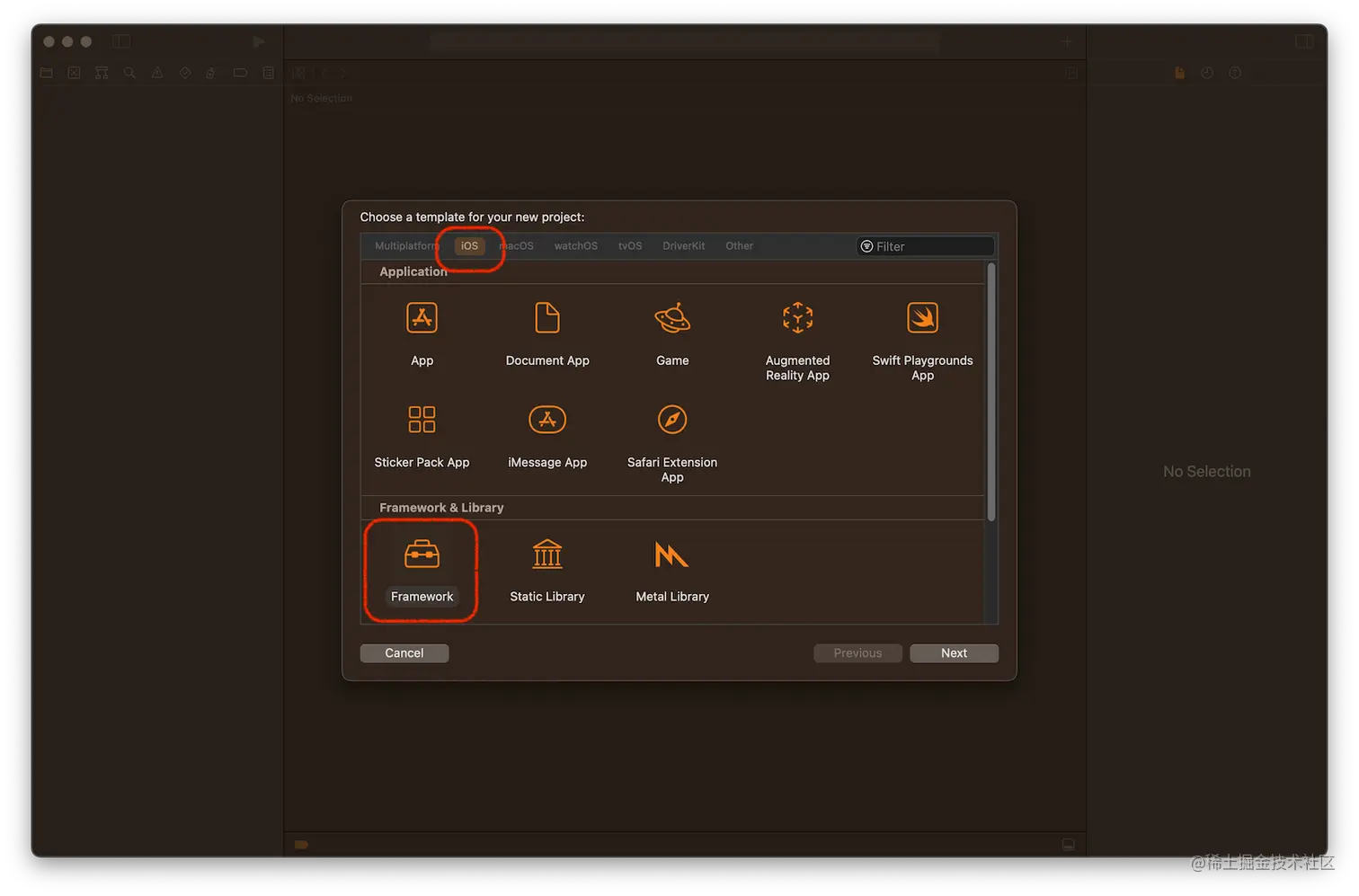Viewport: 1359px width, 896px height.
Task: Select the Metal Library template
Action: click(x=672, y=572)
